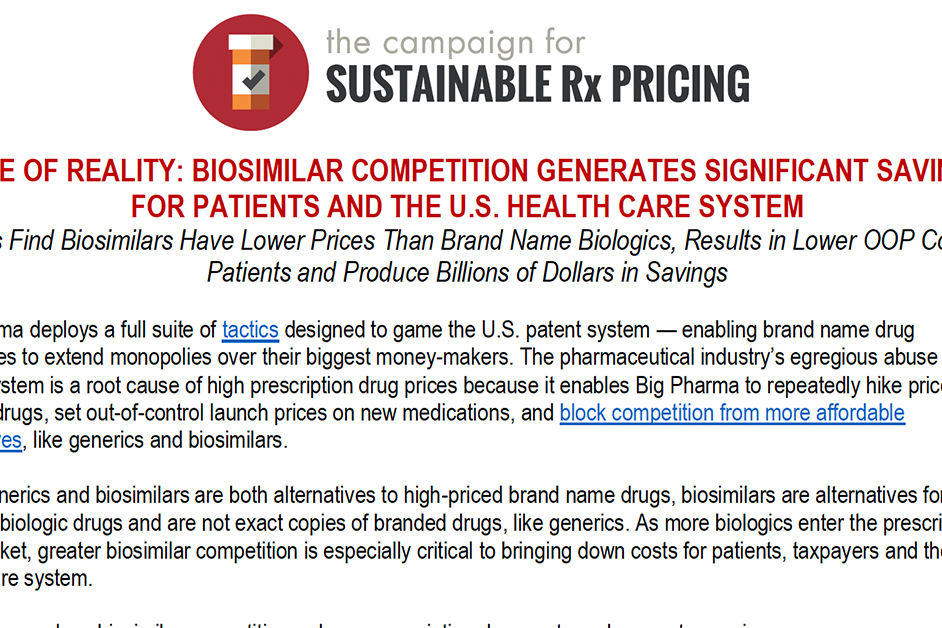Screen dimensions: 942x628
Task: Click "the campaign for" gray logo text
Action: [455, 41]
